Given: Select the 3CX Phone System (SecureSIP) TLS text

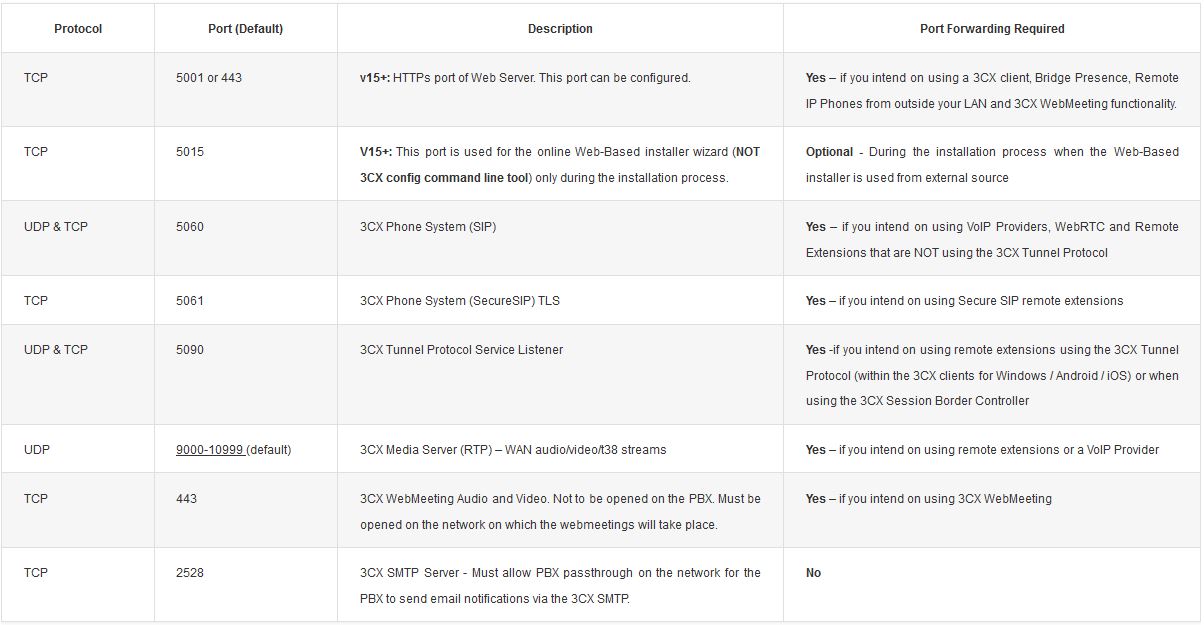Looking at the screenshot, I should coord(460,301).
